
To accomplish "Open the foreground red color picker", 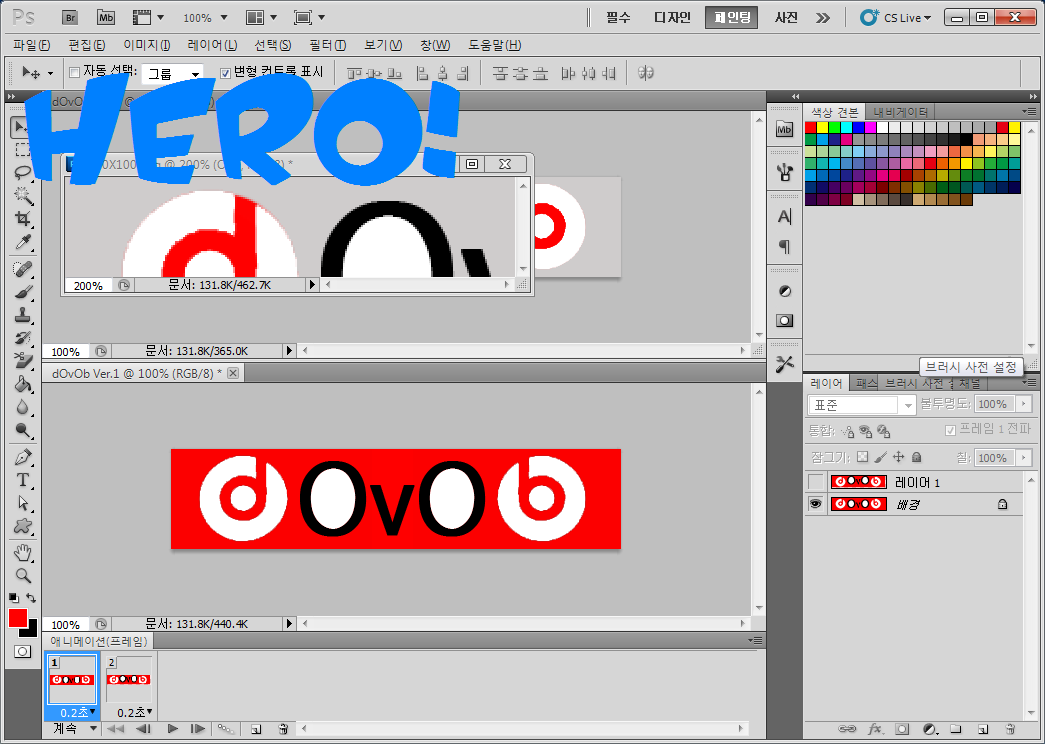I will coord(17,618).
